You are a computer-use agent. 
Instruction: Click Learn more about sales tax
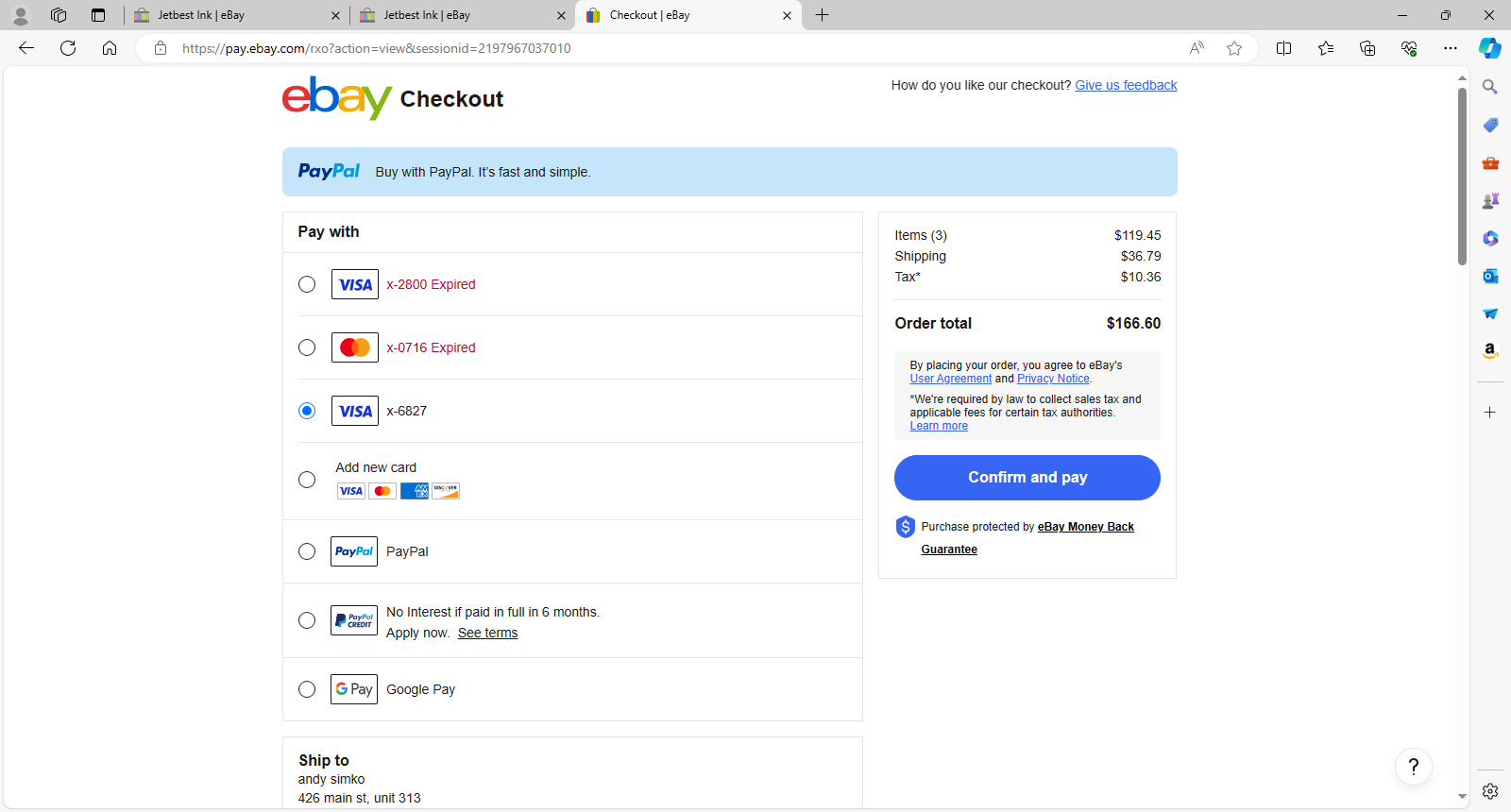tap(939, 426)
